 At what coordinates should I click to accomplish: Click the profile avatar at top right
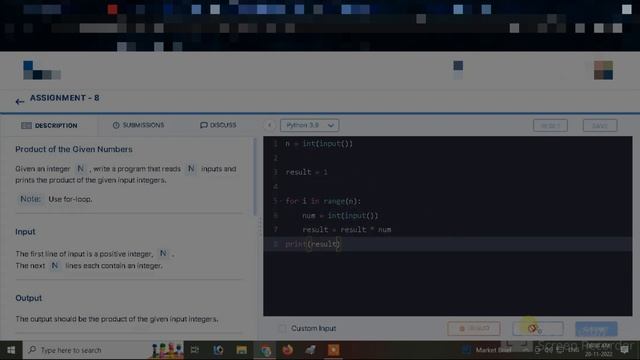603,70
